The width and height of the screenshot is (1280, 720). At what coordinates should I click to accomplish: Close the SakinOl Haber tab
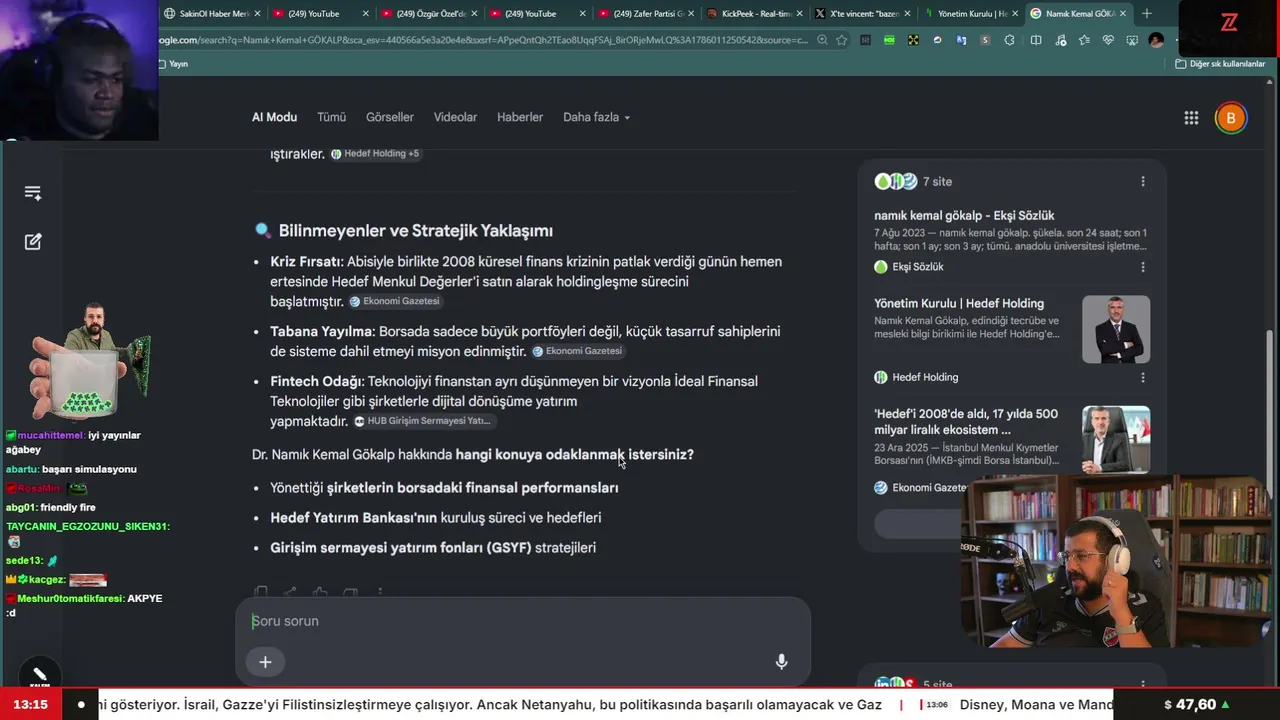click(257, 14)
